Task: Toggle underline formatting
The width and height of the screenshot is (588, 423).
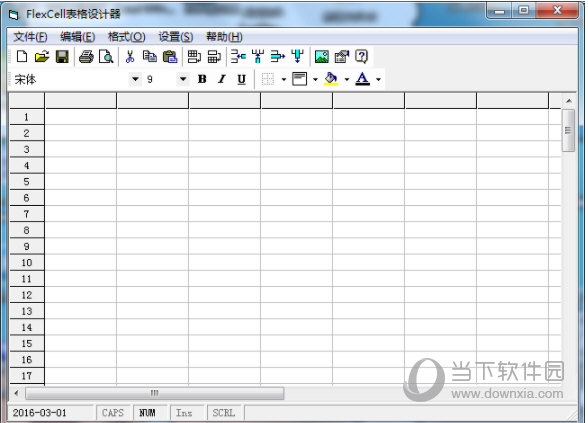Action: 242,79
